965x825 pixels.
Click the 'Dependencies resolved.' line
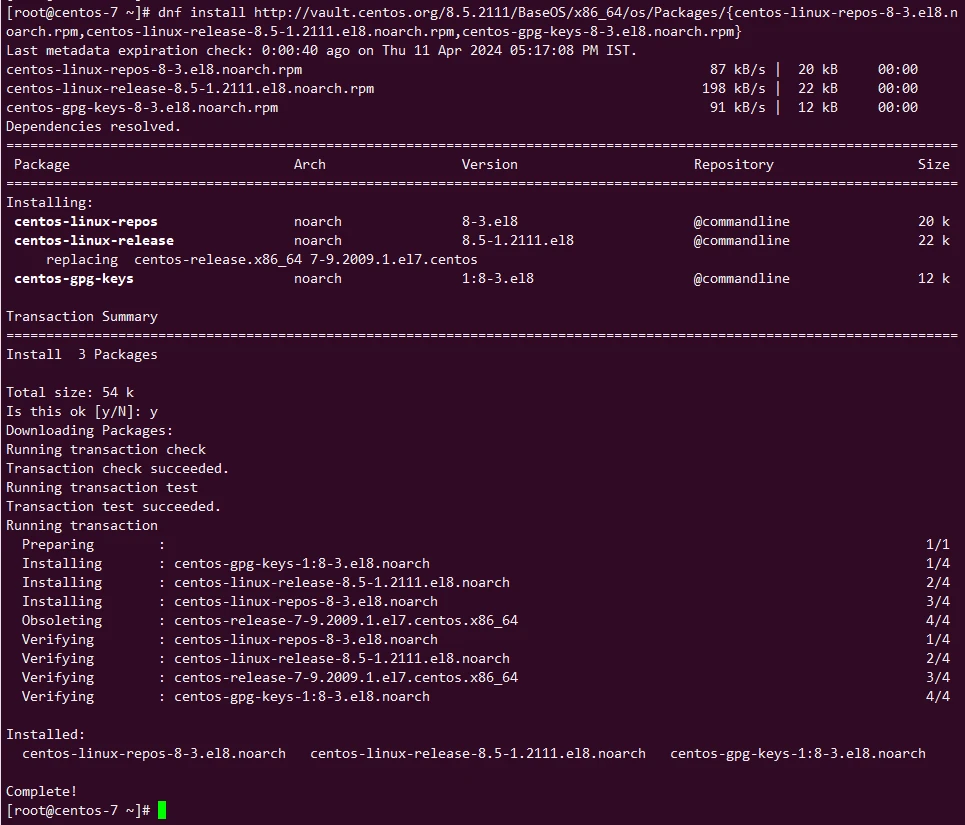click(x=94, y=126)
